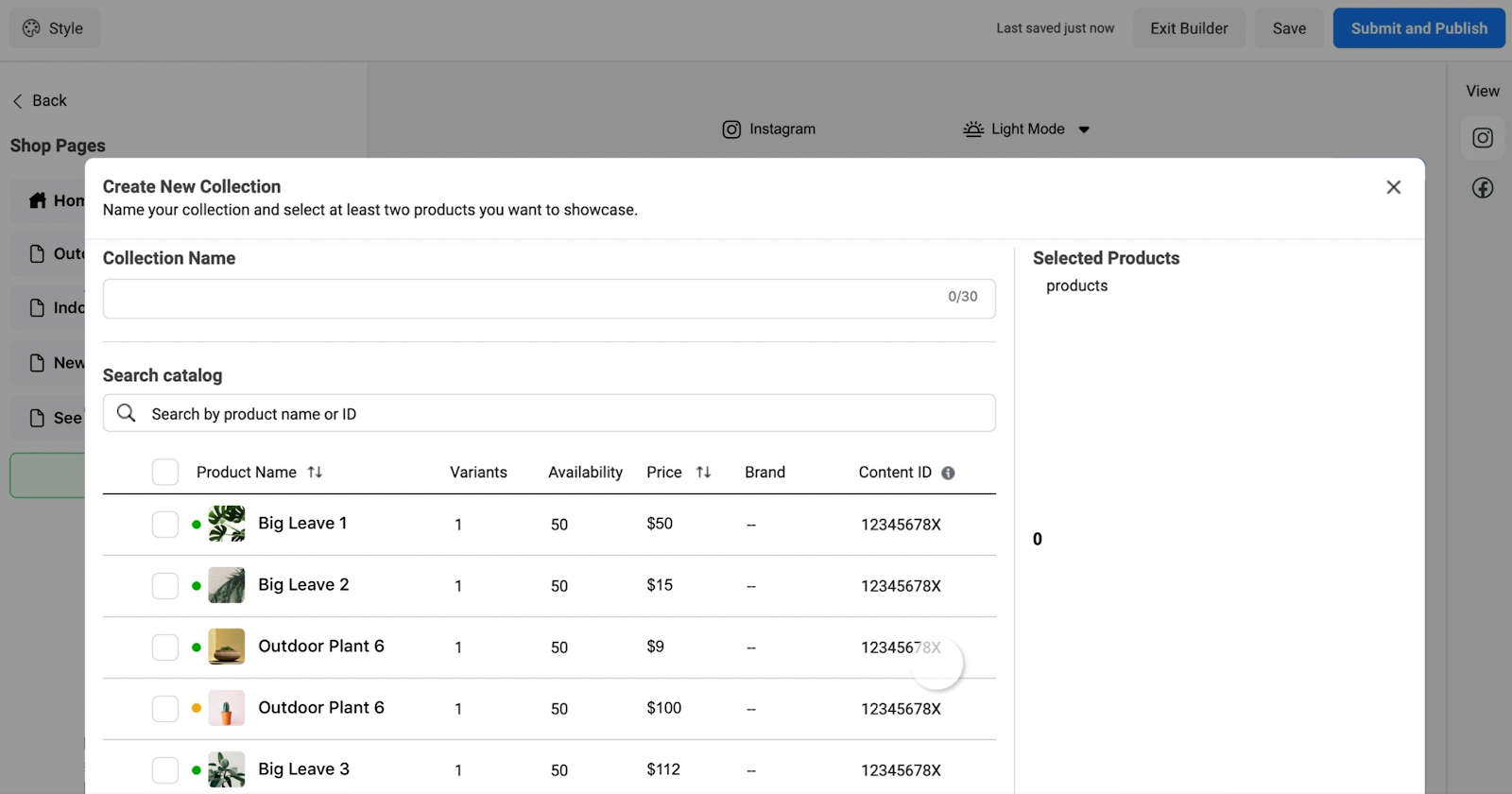1512x794 pixels.
Task: Click the Exit Builder button
Action: click(x=1189, y=28)
